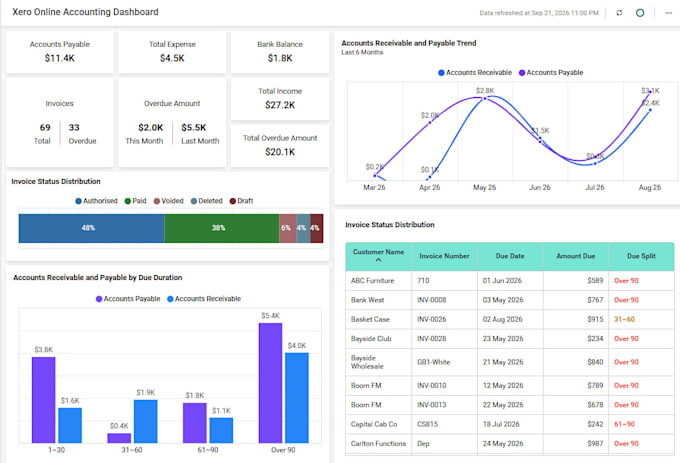Click the $2.8K May 26 trend data point

pos(485,98)
